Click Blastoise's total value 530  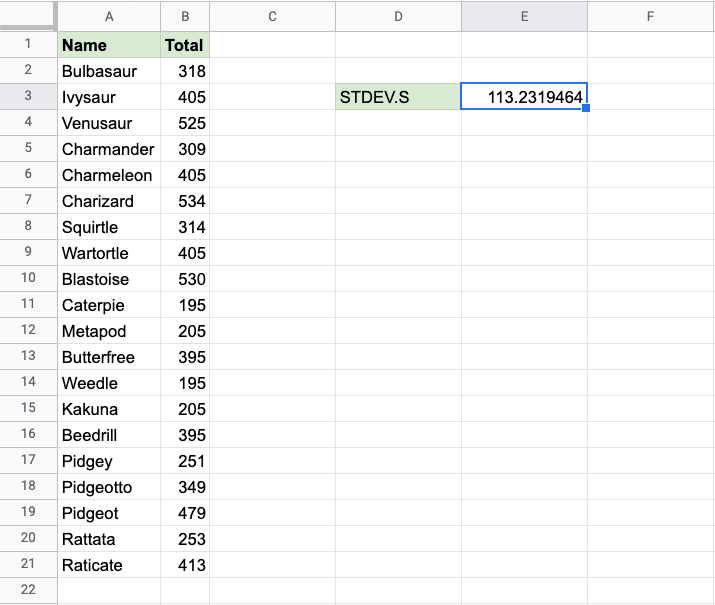(185, 279)
